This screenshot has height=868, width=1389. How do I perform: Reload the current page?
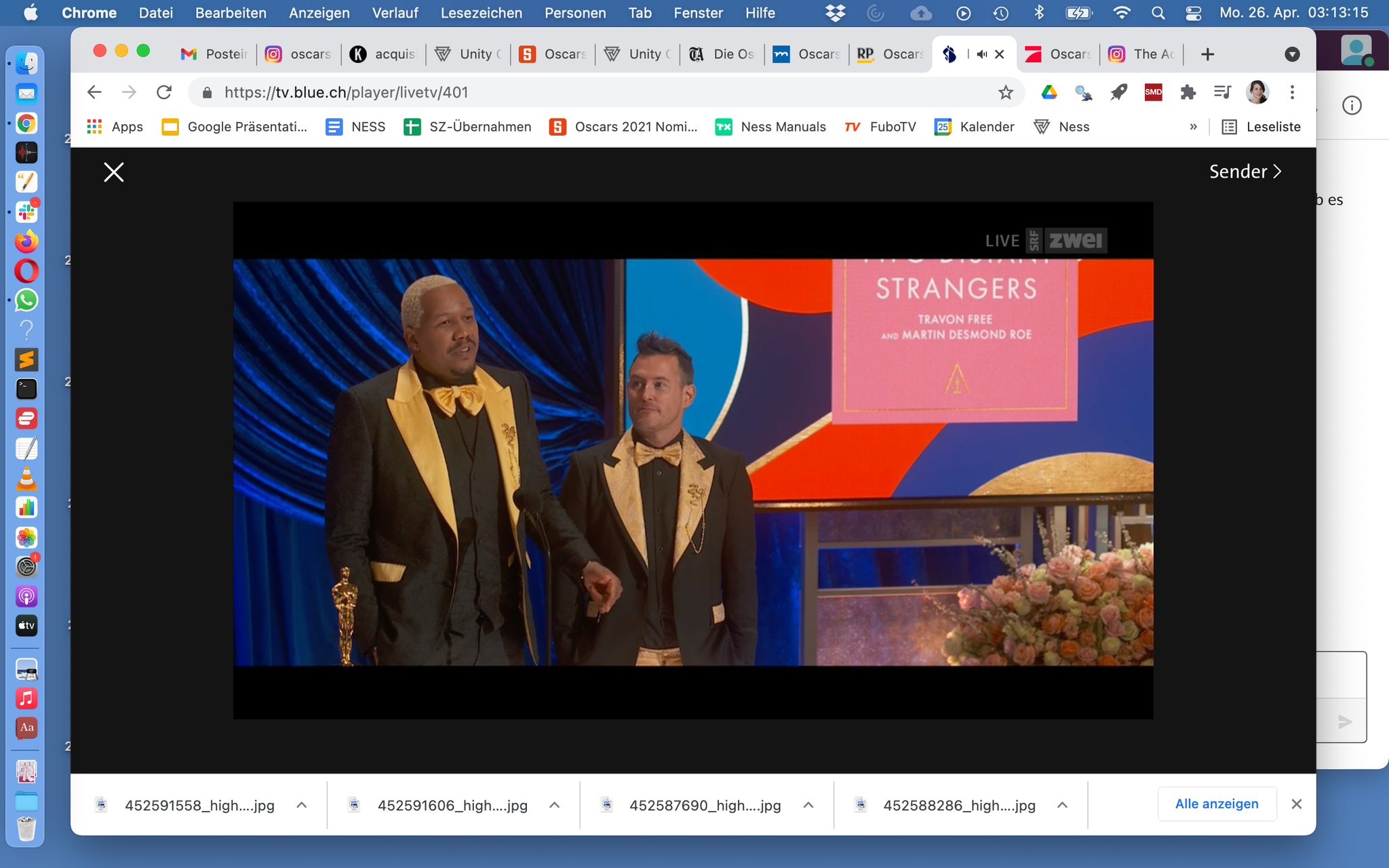click(x=164, y=92)
